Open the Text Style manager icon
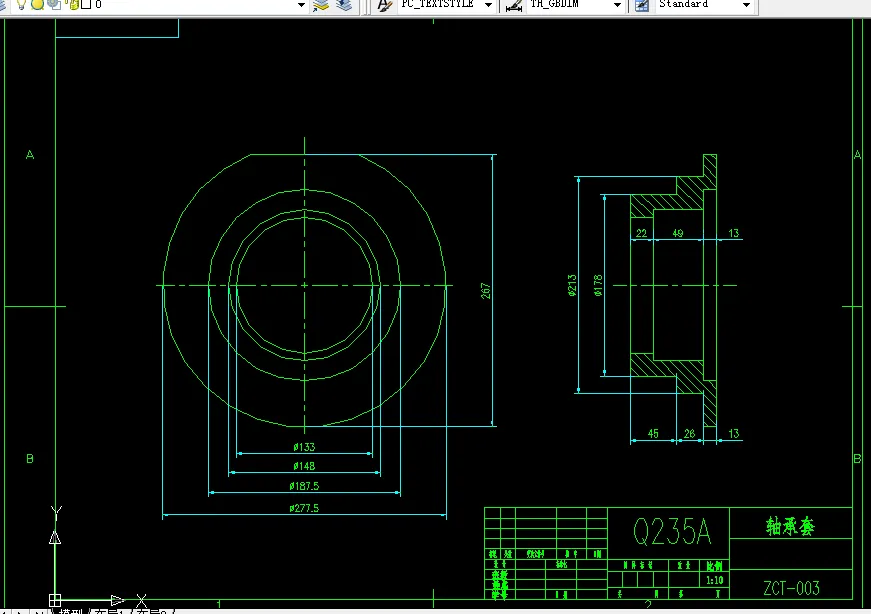The width and height of the screenshot is (871, 614). 384,5
